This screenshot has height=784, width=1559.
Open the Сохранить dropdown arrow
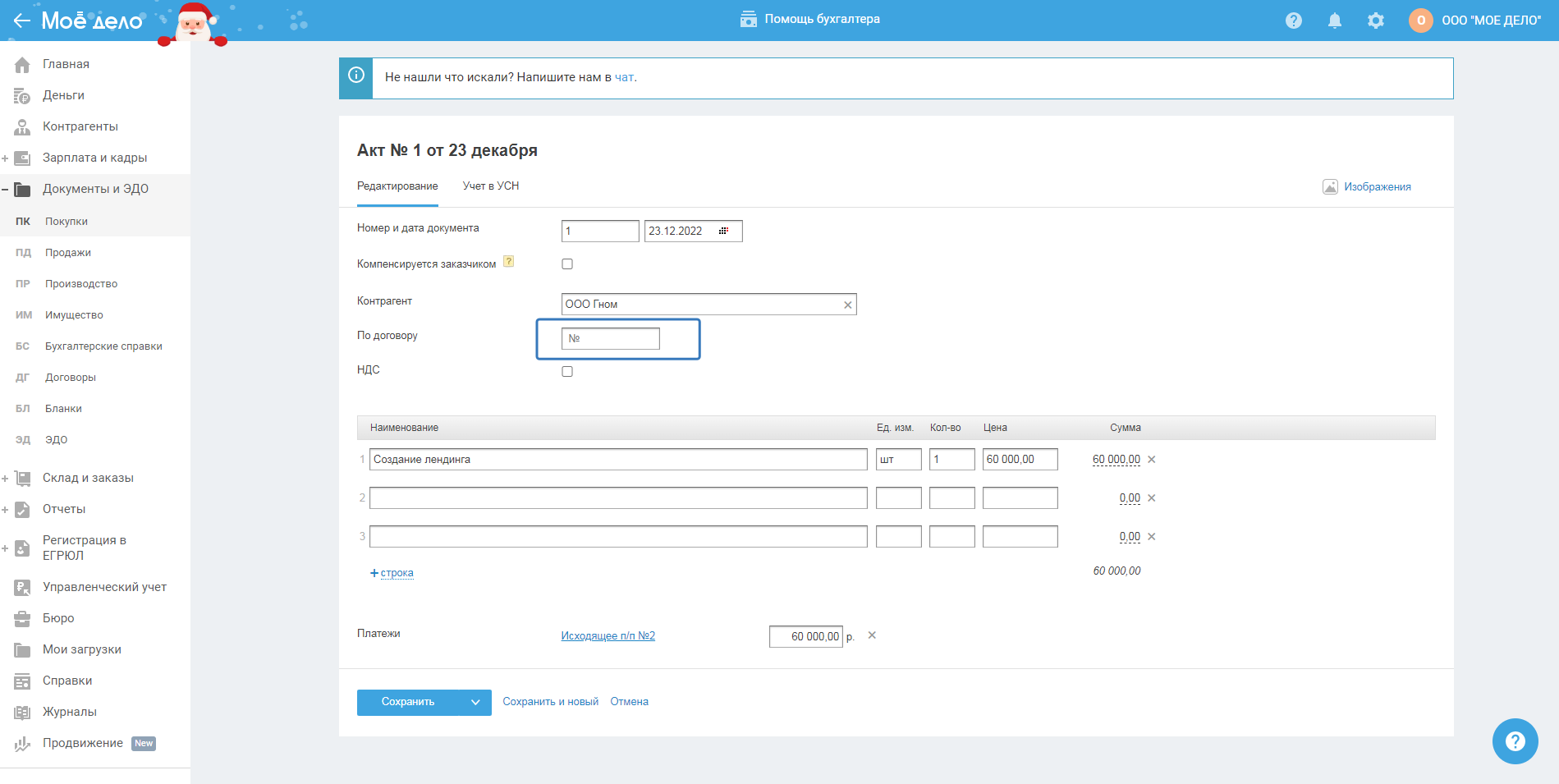(475, 703)
